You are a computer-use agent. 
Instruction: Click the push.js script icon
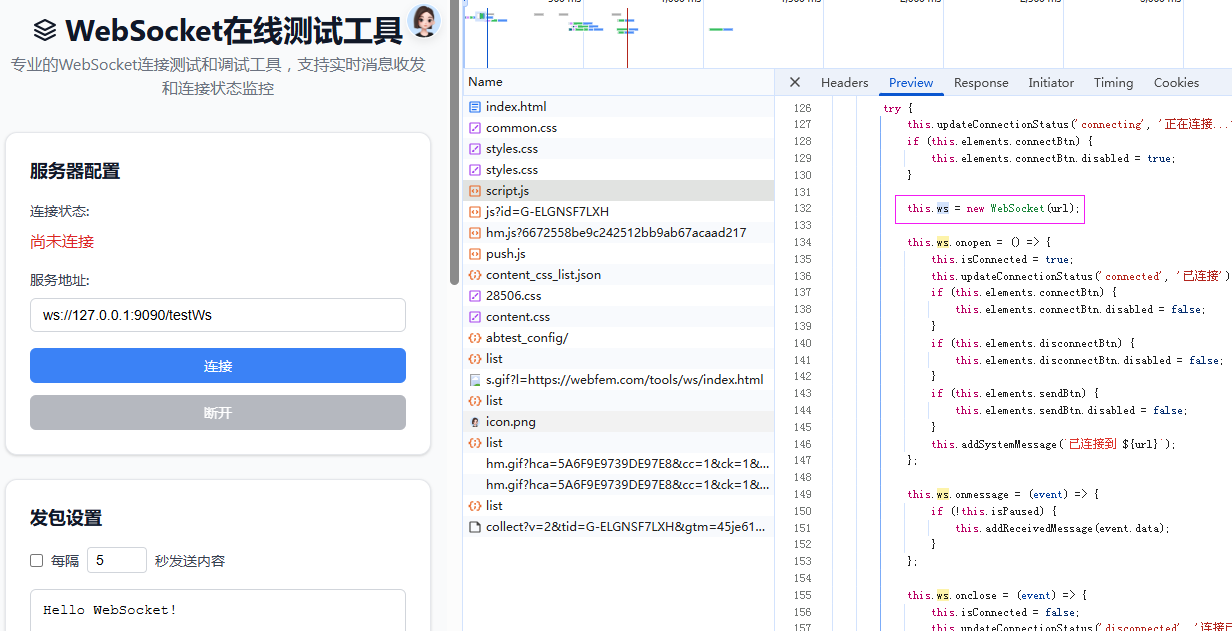(475, 254)
